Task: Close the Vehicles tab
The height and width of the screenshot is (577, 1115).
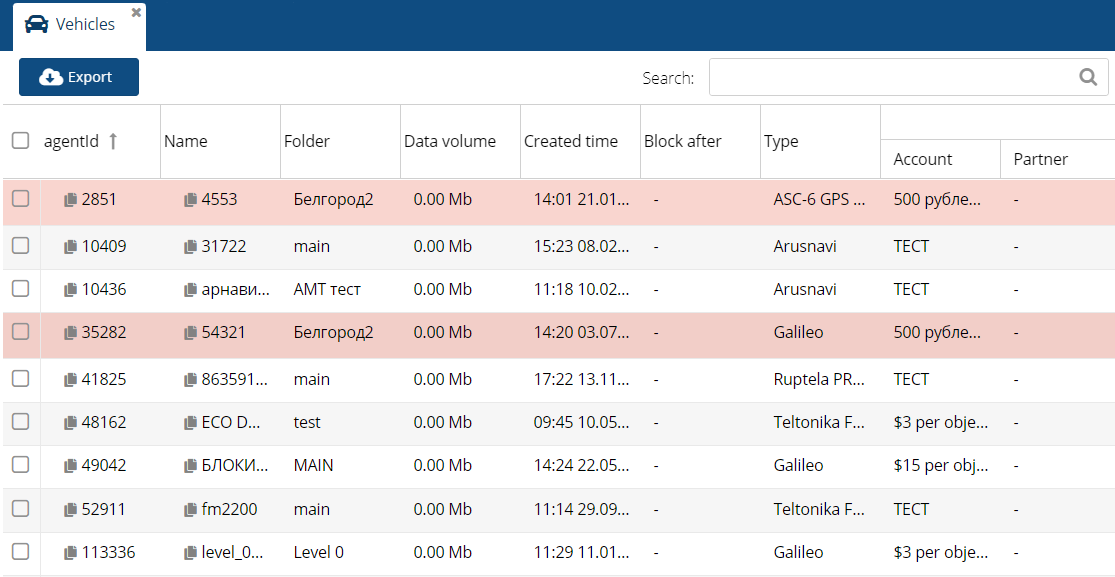Action: 136,12
